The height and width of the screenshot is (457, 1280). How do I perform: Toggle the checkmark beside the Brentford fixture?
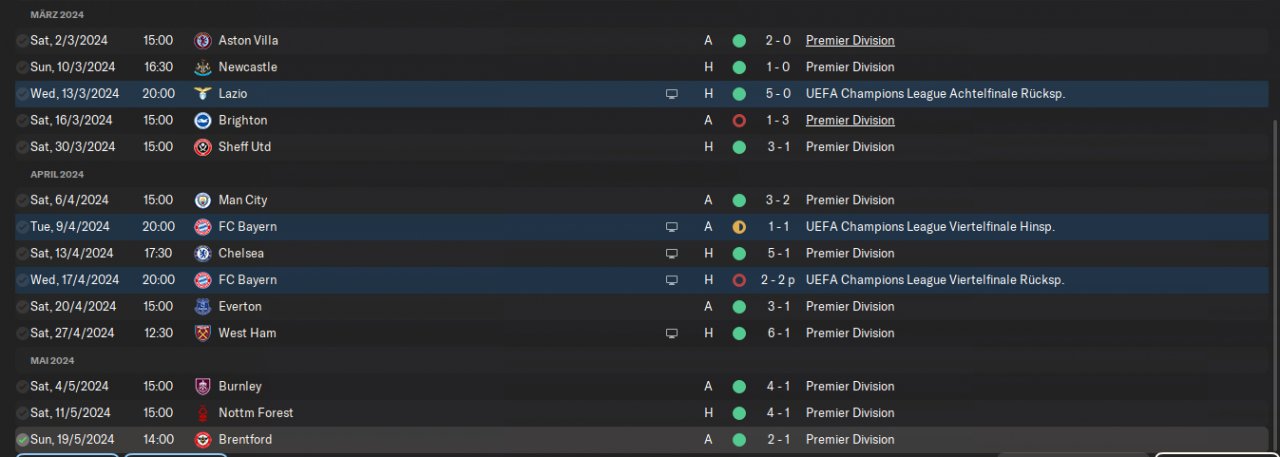22,440
